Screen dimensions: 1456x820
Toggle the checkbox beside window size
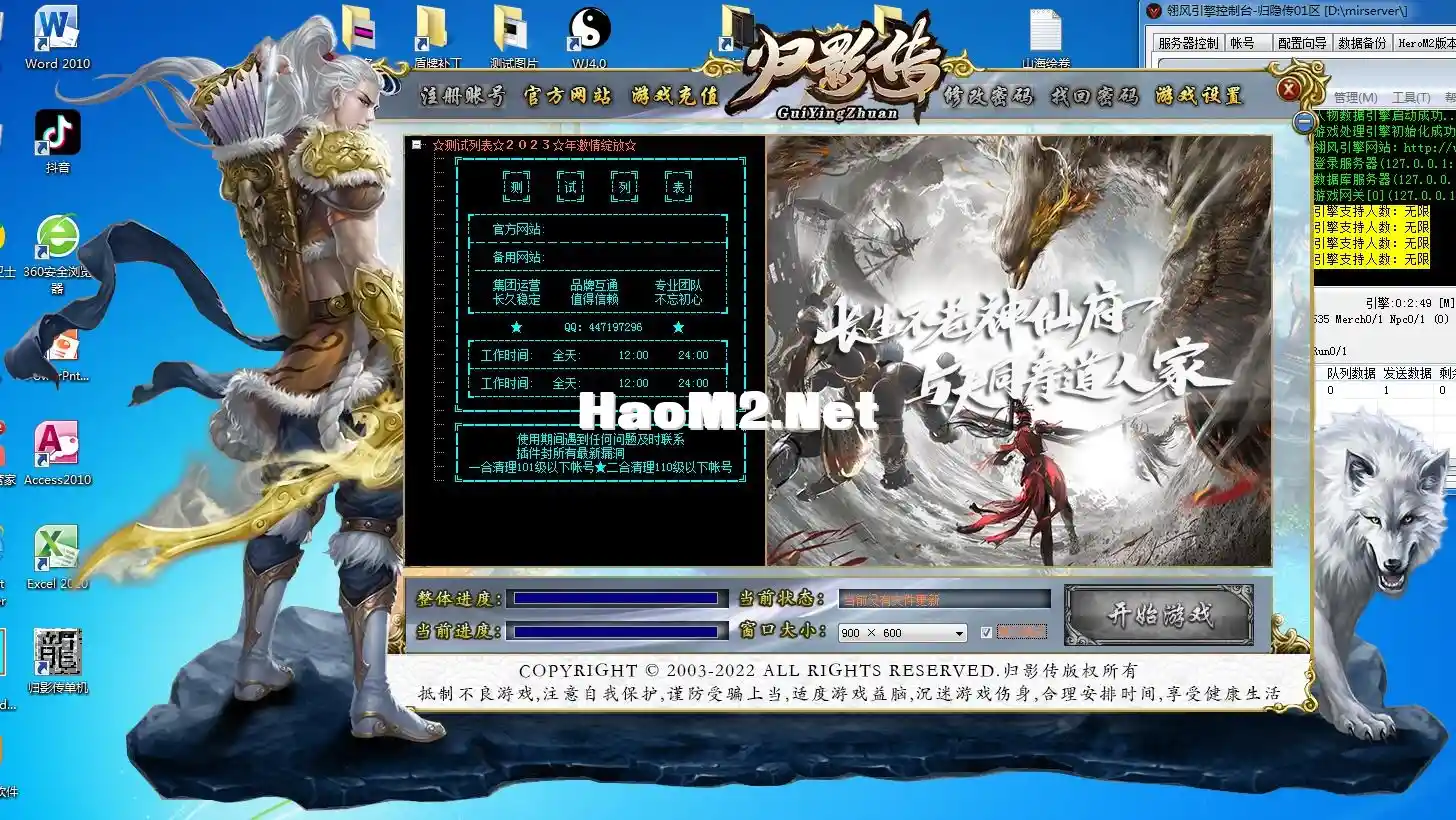point(986,633)
